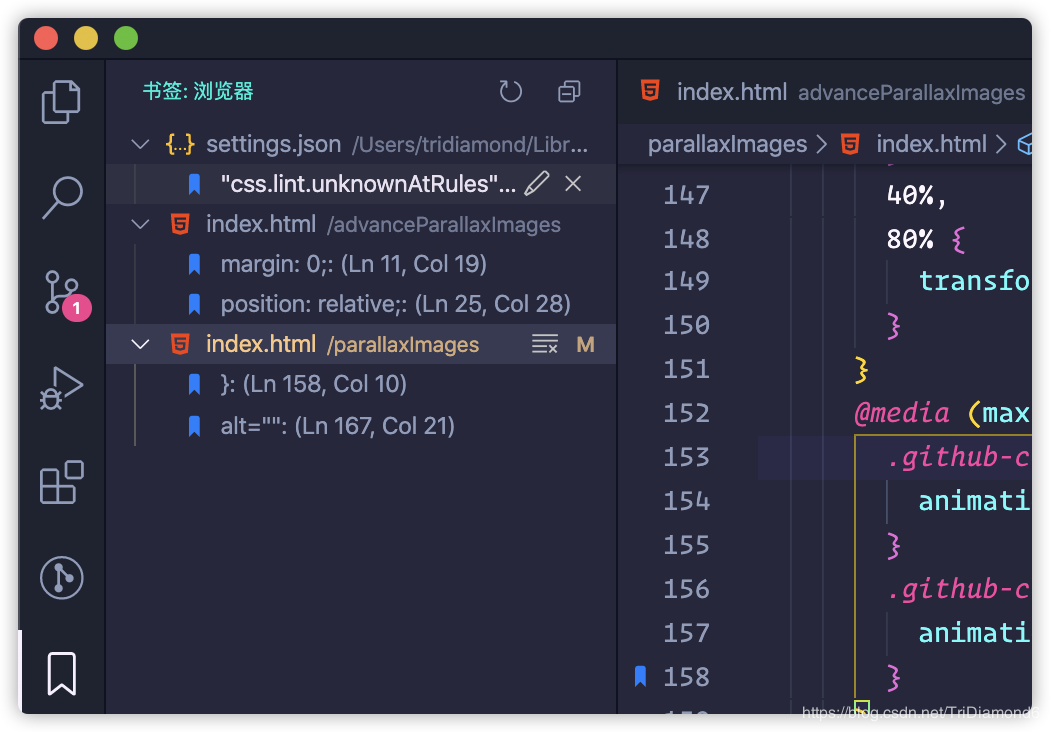This screenshot has width=1050, height=732.
Task: Refresh the bookmarks list
Action: click(x=510, y=91)
